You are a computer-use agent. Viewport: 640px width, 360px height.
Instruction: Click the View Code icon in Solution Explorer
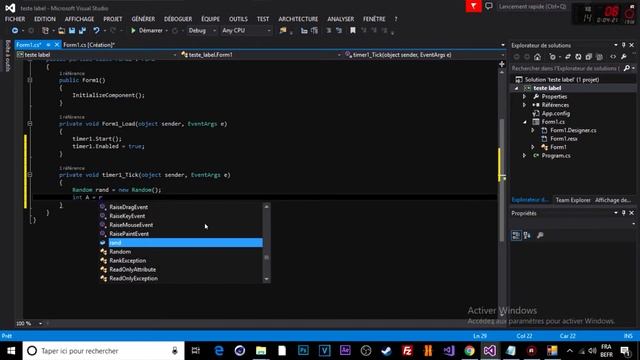[x=613, y=57]
